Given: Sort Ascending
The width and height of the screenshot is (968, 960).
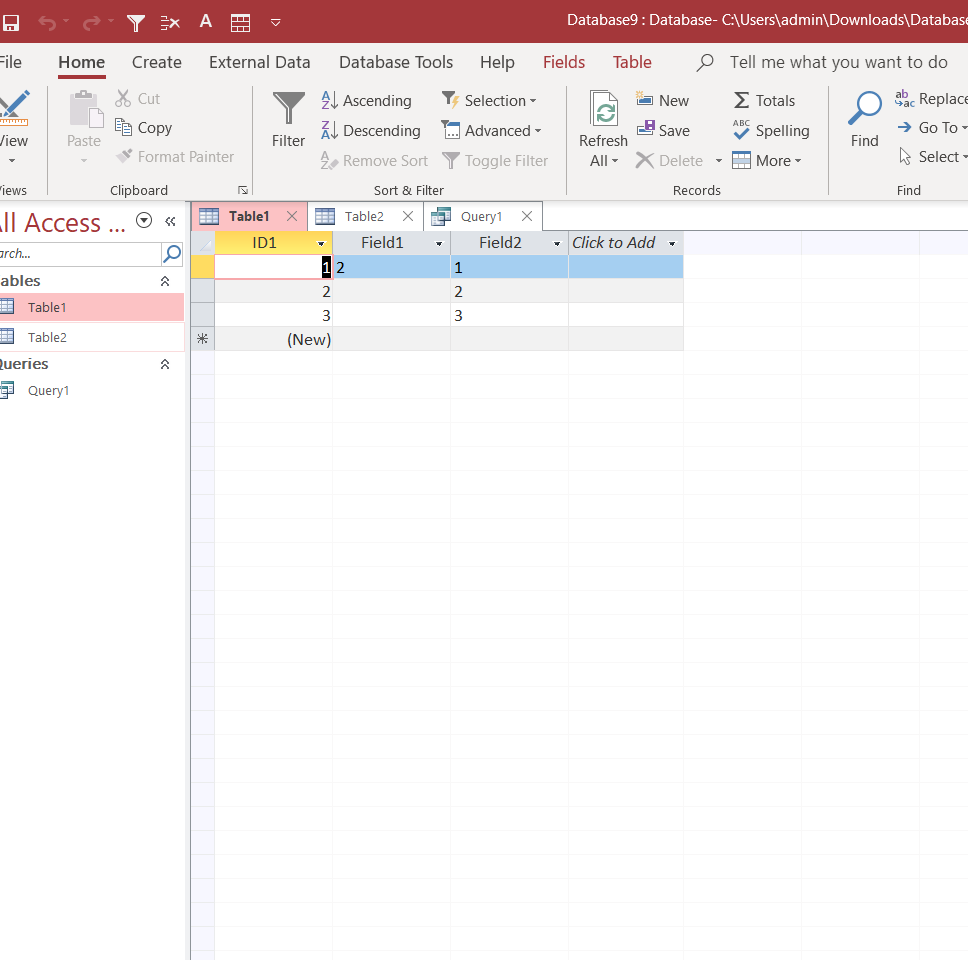Looking at the screenshot, I should pos(366,101).
